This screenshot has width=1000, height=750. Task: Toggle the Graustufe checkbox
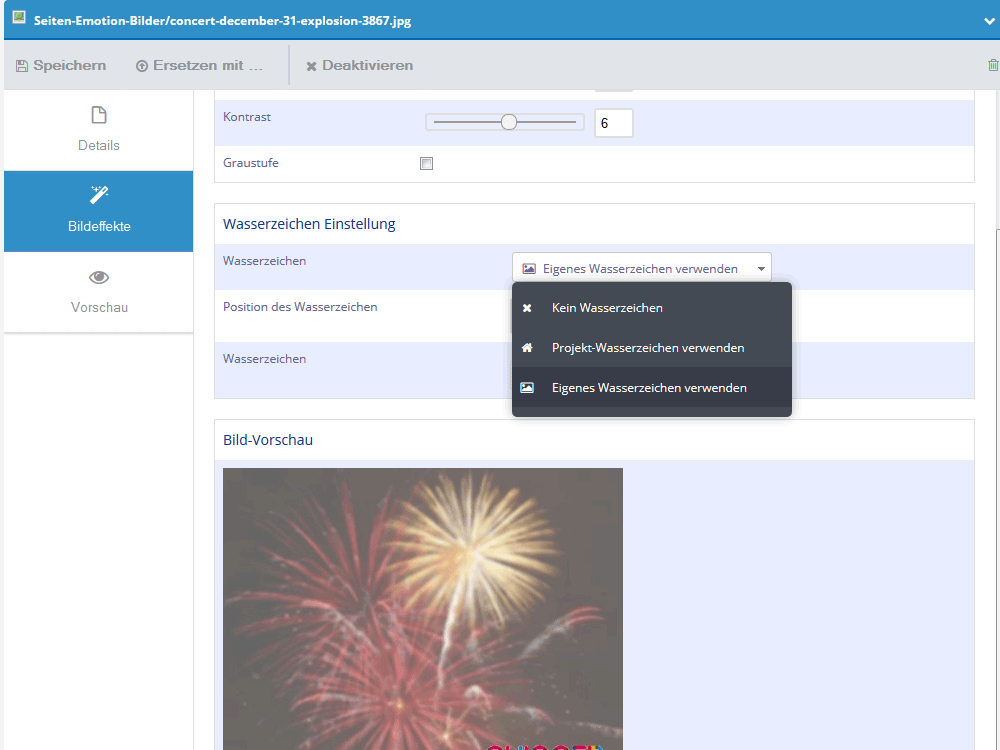tap(427, 163)
